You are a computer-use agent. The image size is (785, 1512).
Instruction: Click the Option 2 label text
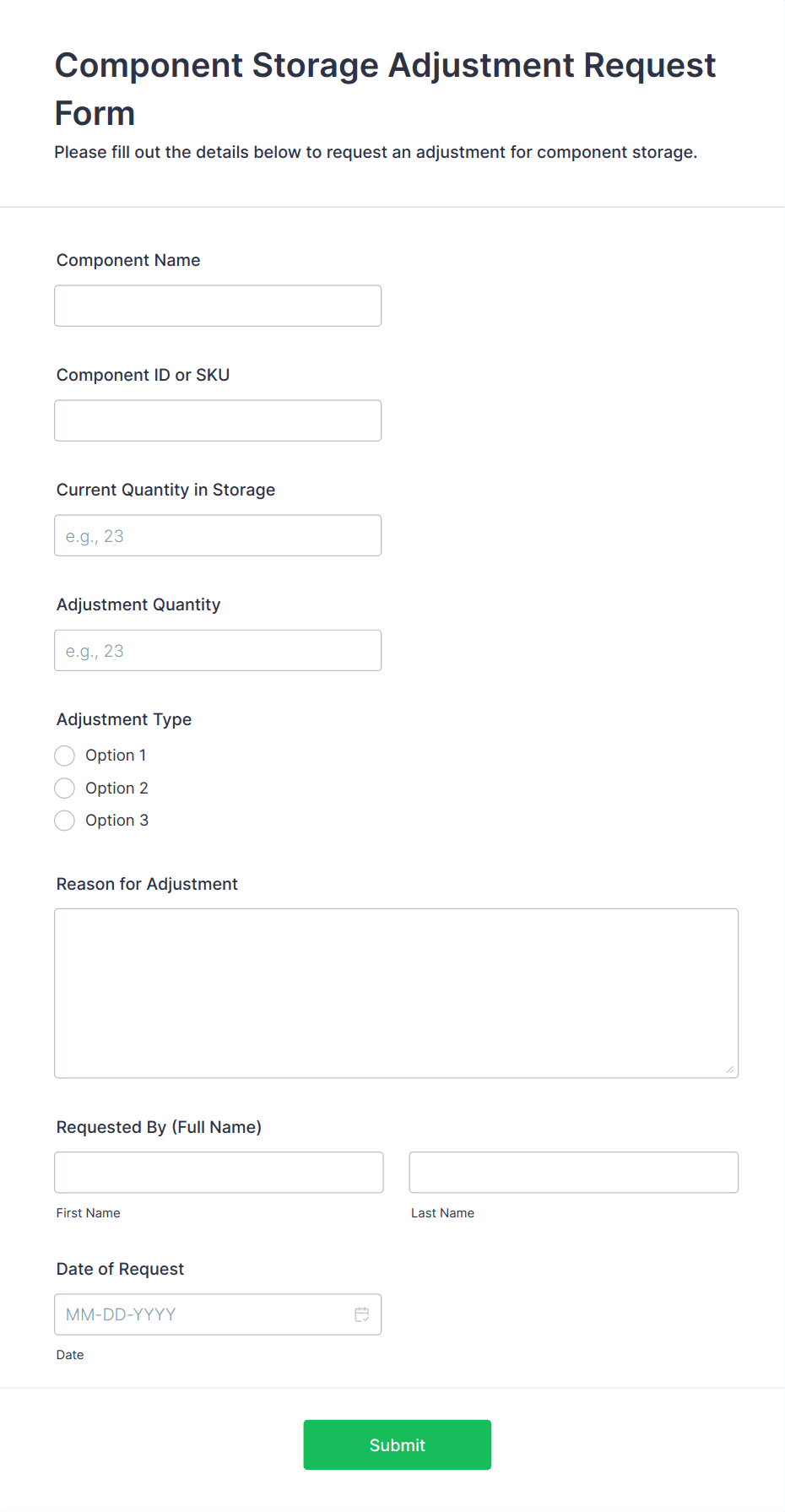tap(116, 789)
